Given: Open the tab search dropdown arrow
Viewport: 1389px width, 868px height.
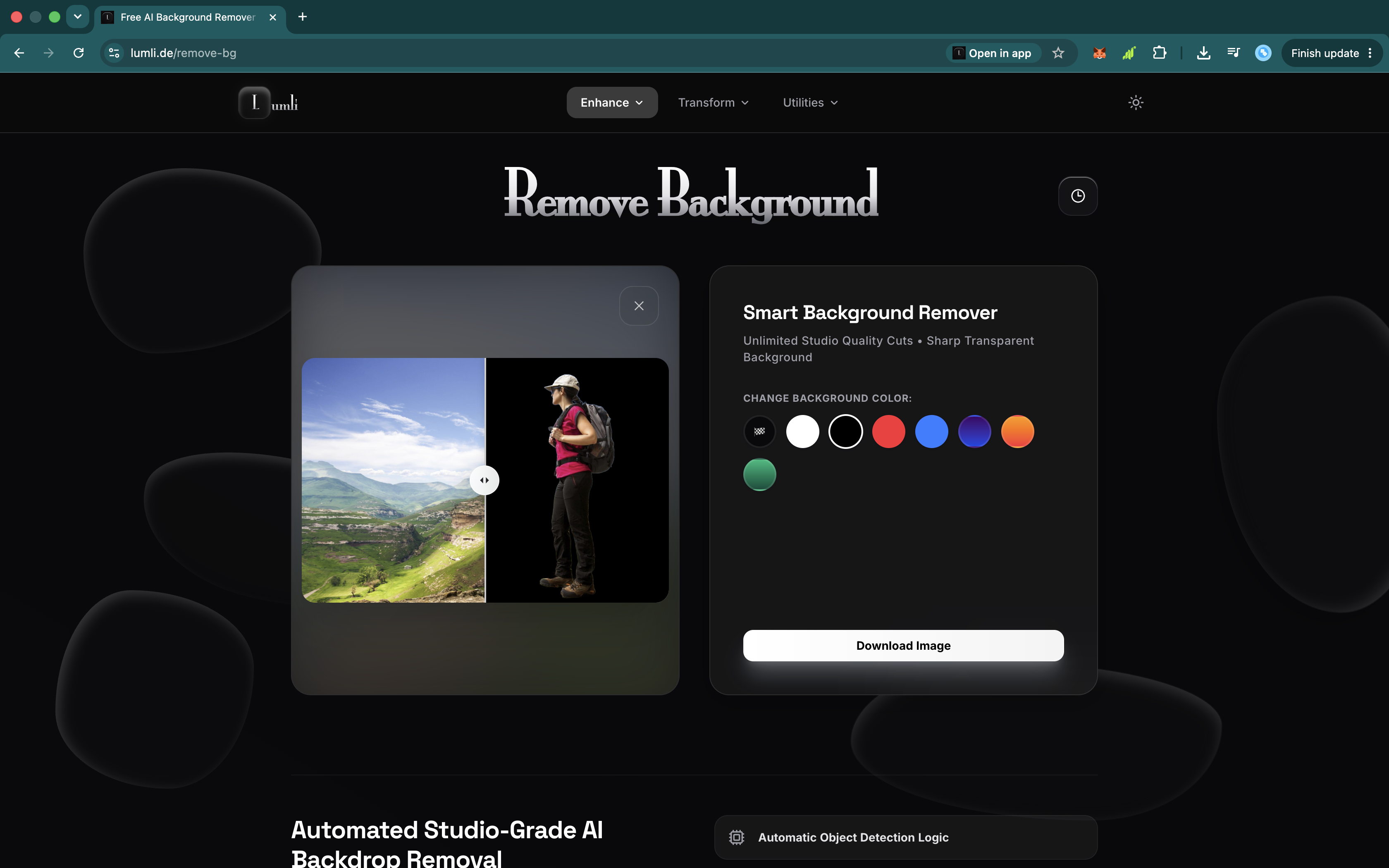Looking at the screenshot, I should coord(77,17).
